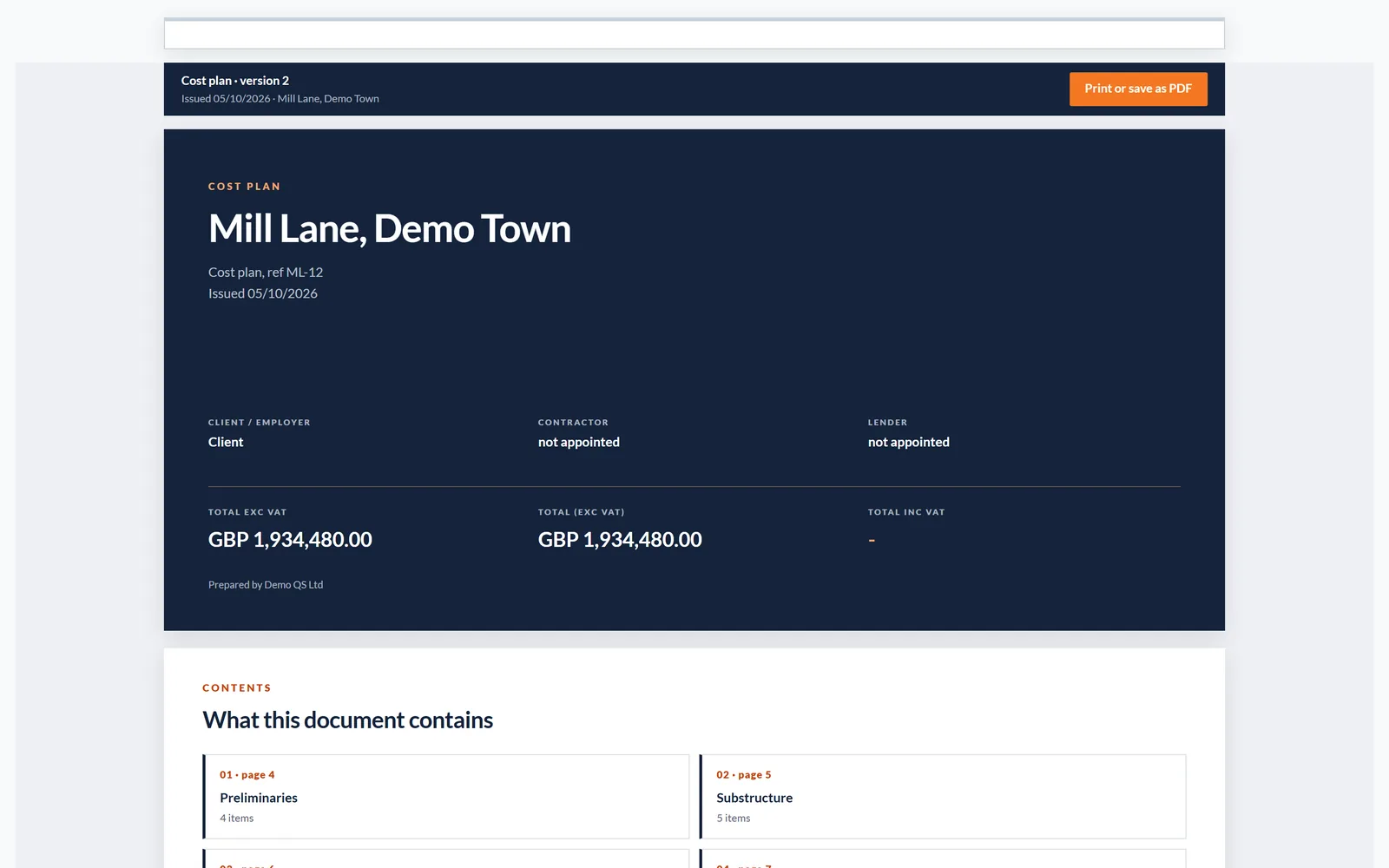Click the Issued 05/10/2026 cover line
The height and width of the screenshot is (868, 1389).
(263, 293)
